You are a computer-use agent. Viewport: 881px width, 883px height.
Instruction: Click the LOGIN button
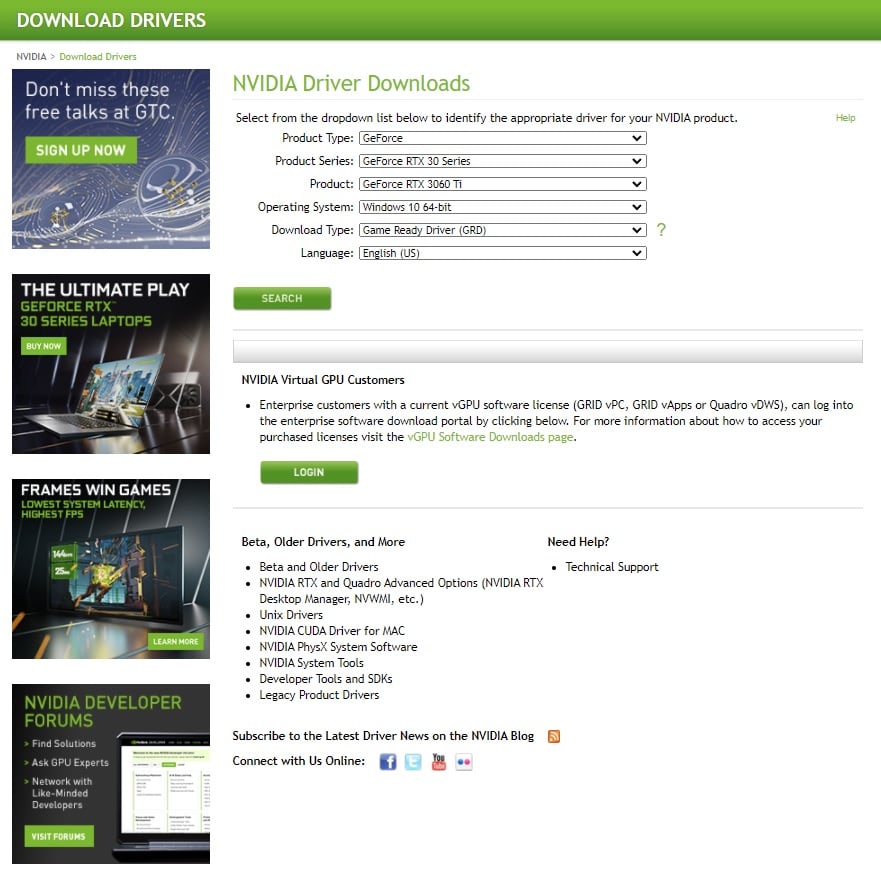click(x=309, y=472)
